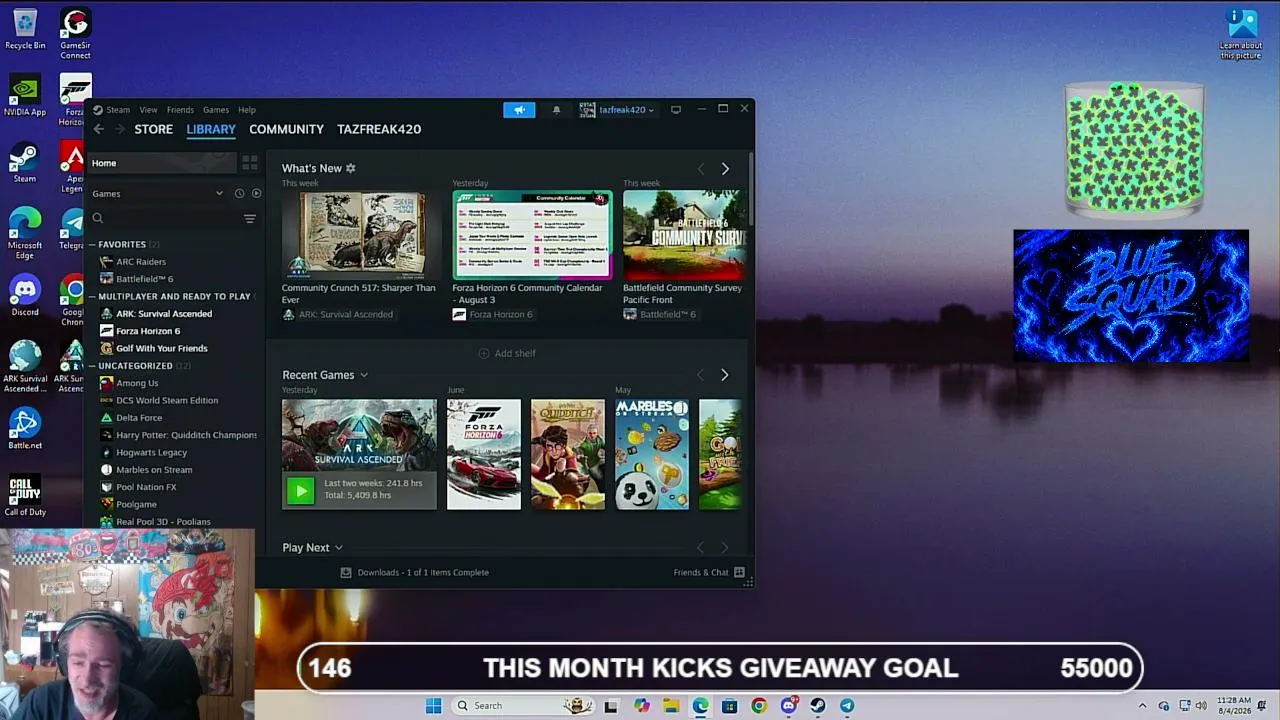Open the NVIDIA App desktop shortcut
The image size is (1280, 720).
point(25,96)
